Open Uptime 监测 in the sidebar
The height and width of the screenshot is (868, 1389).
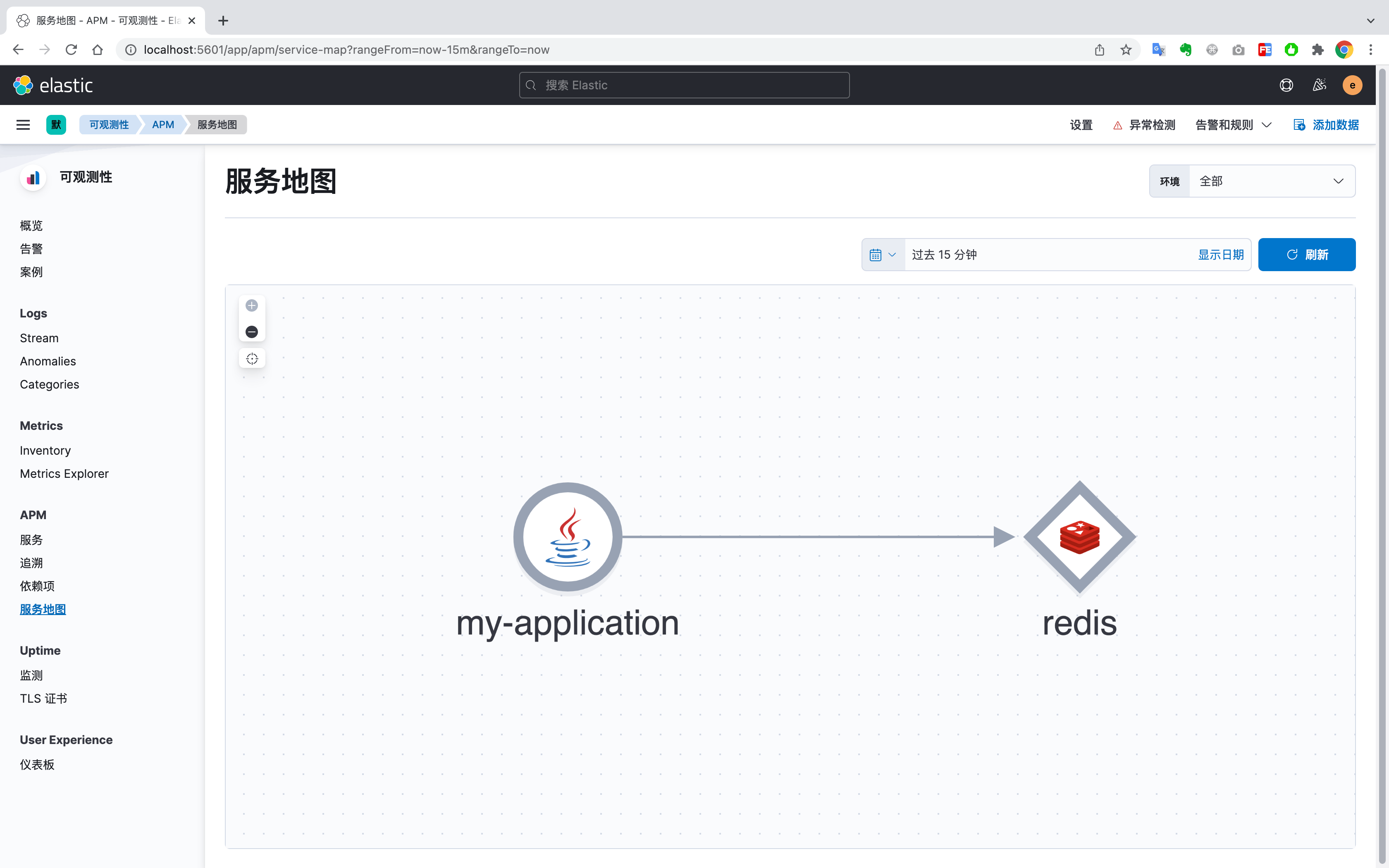click(31, 675)
